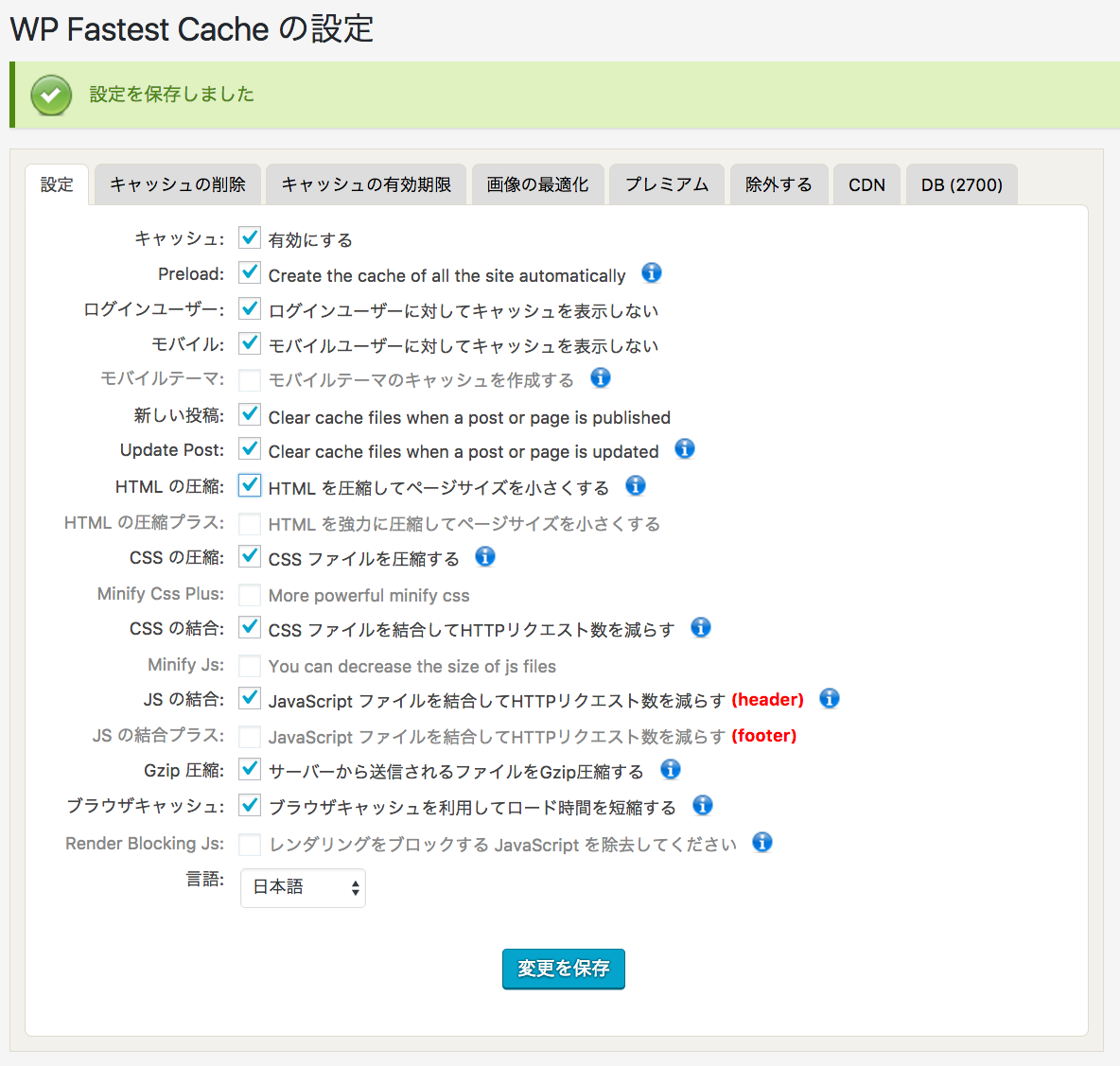Click info icon beside モバイルテーマ option

600,377
